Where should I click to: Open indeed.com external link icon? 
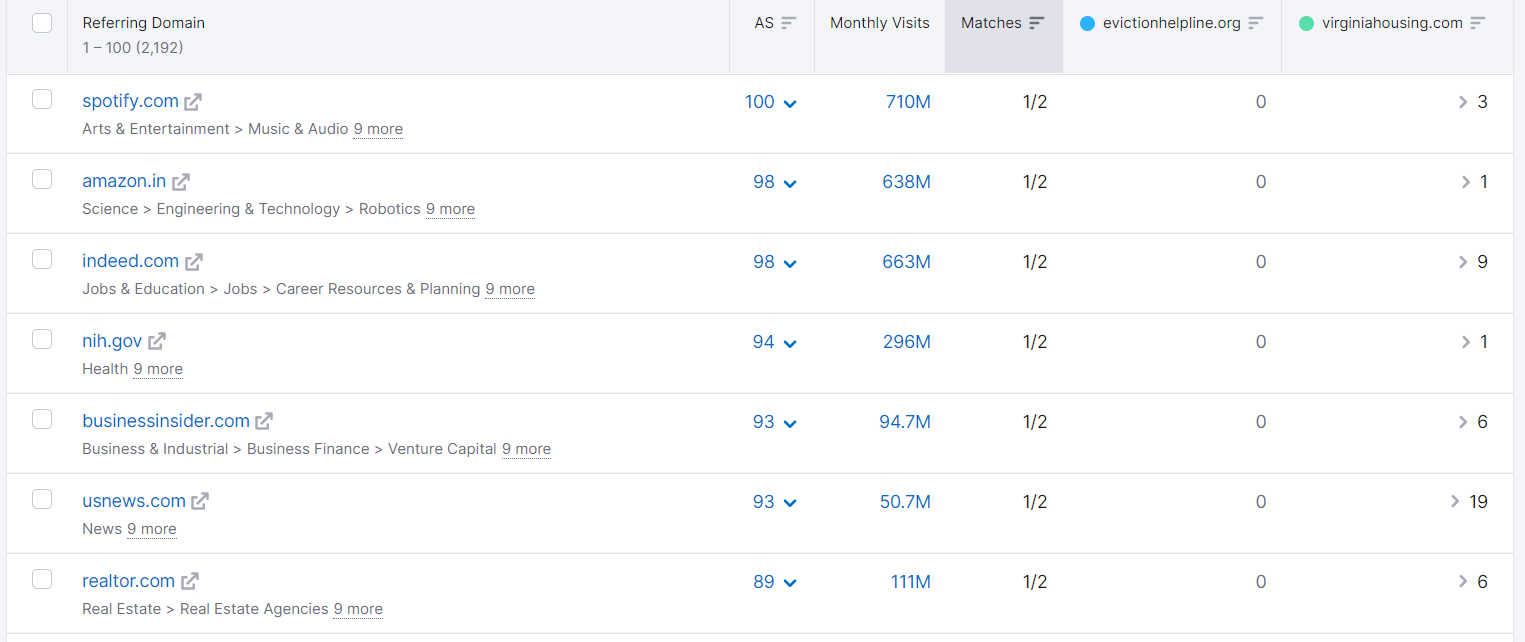(194, 262)
